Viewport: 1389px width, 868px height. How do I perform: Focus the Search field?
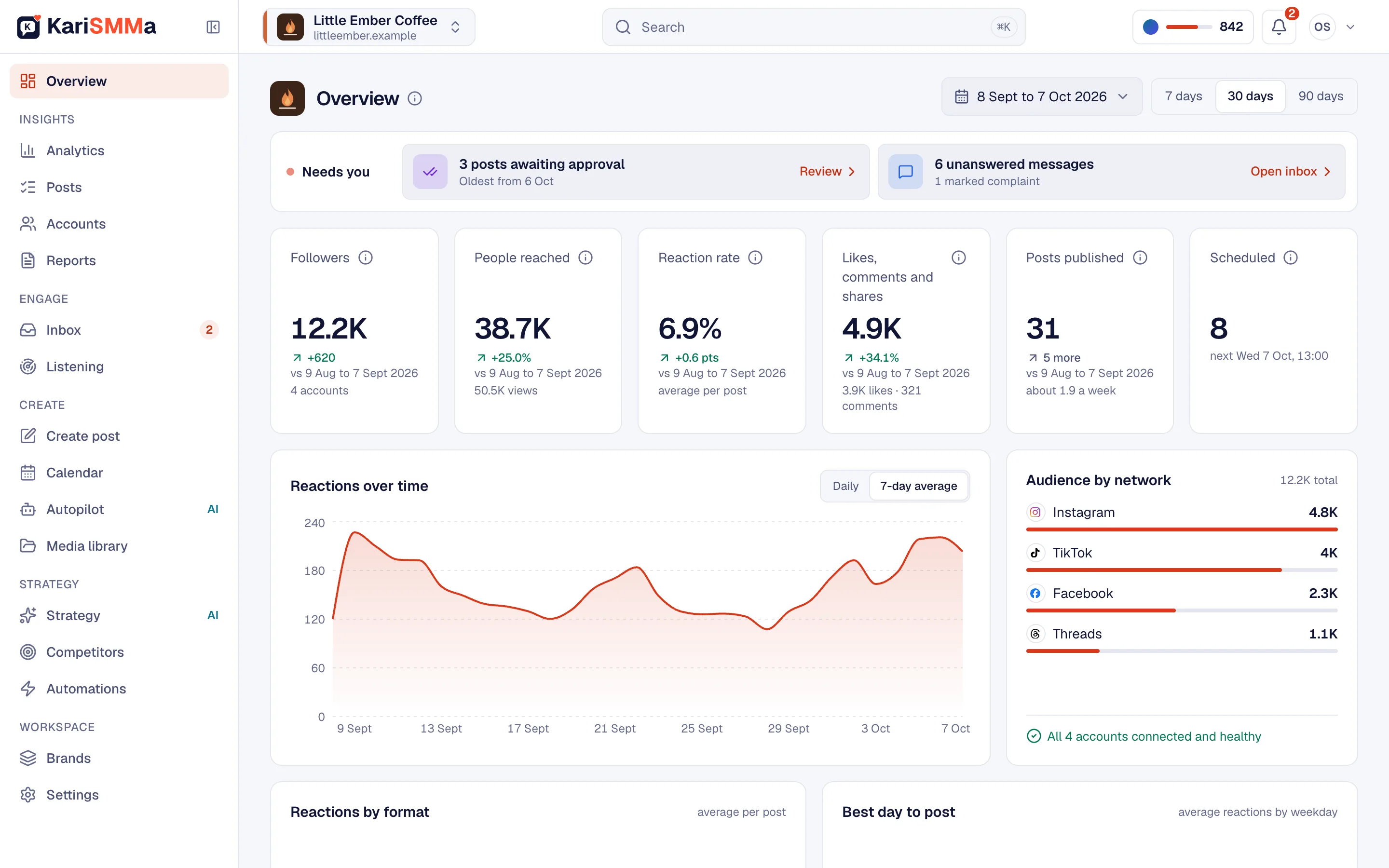click(813, 27)
